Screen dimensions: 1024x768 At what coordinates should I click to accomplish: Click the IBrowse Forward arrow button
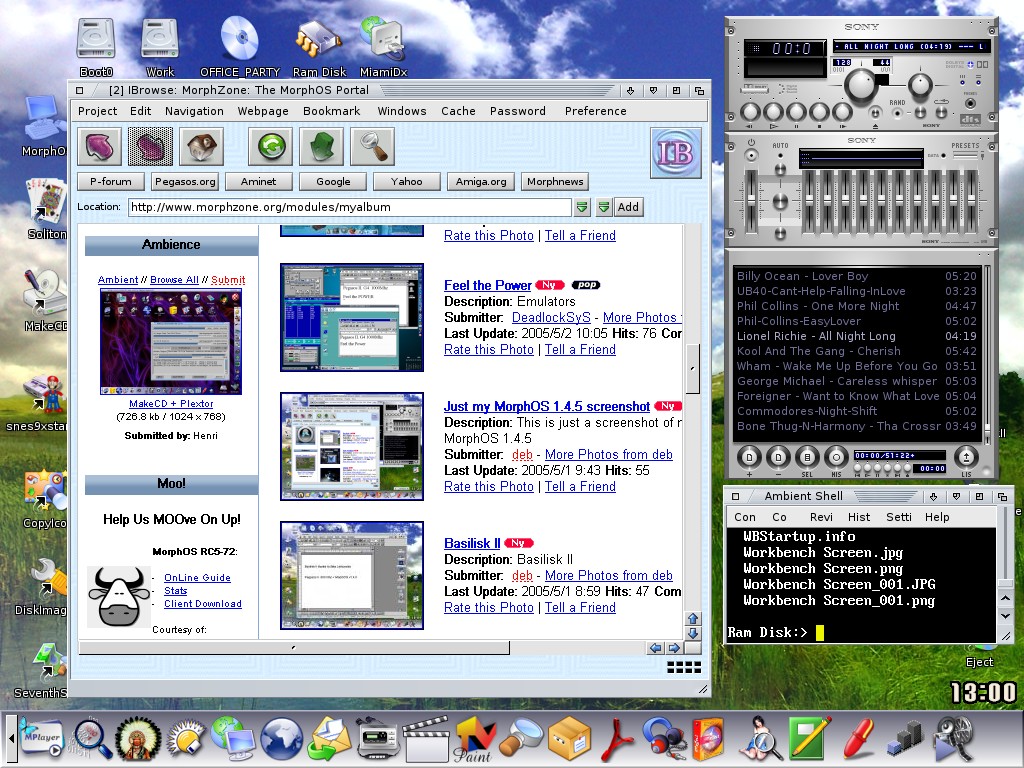151,146
